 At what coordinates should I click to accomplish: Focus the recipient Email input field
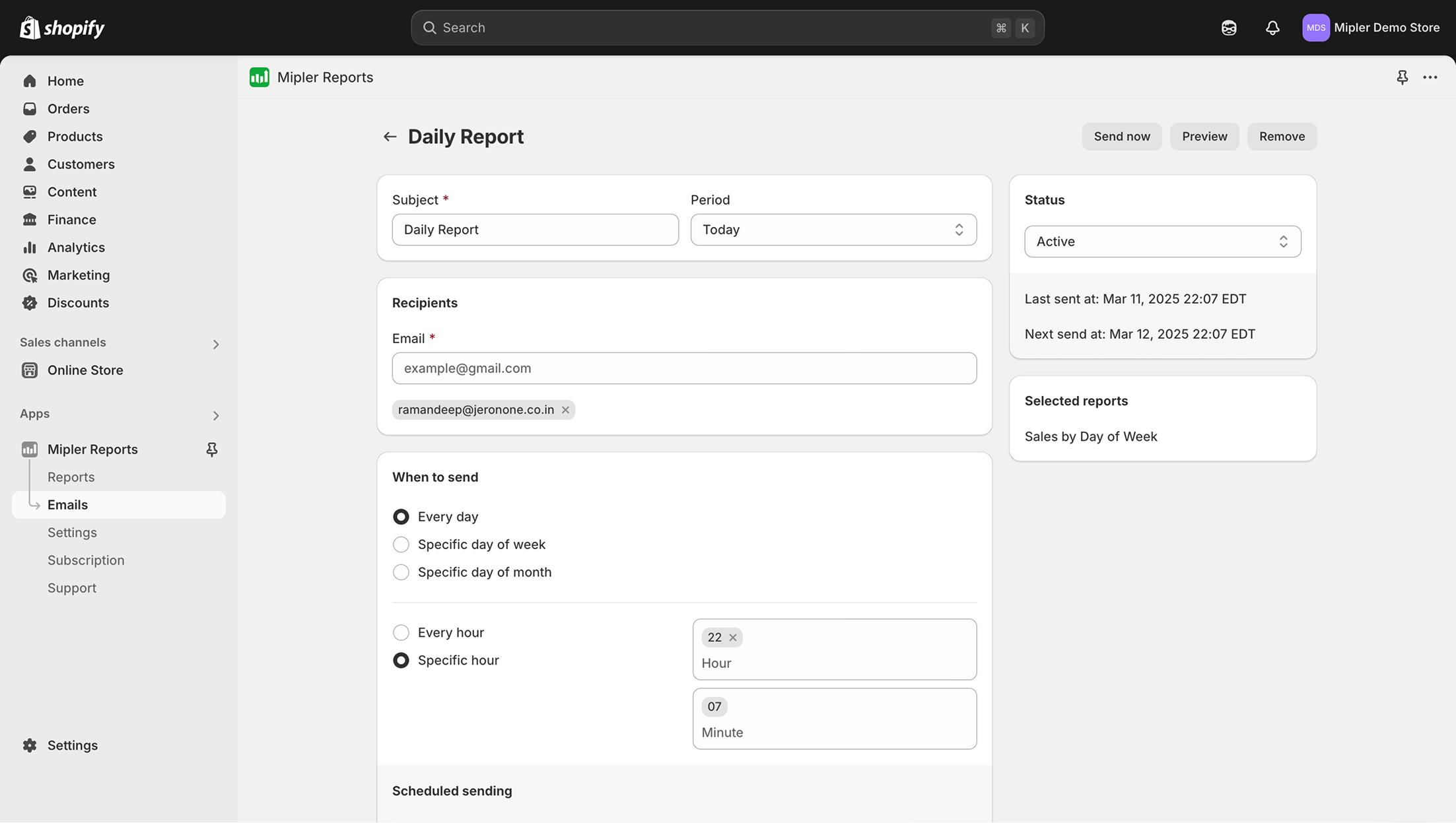(x=684, y=368)
